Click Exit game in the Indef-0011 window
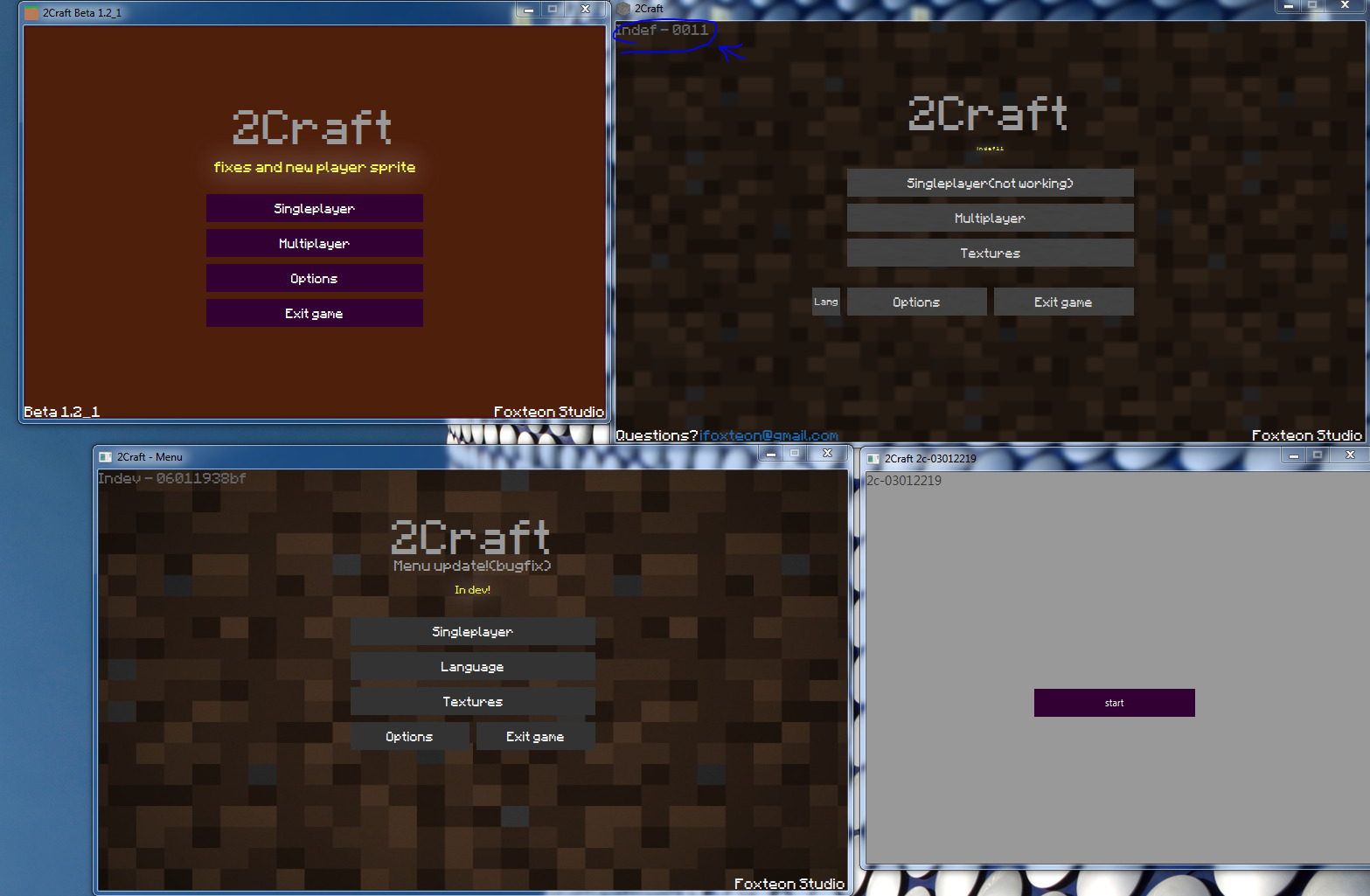Screen dimensions: 1370x896 [1063, 302]
